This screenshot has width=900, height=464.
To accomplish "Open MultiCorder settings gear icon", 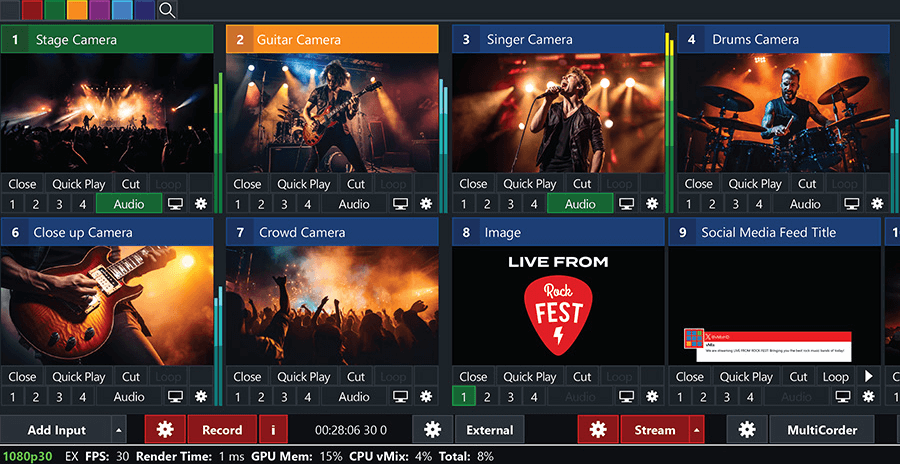I will 747,430.
